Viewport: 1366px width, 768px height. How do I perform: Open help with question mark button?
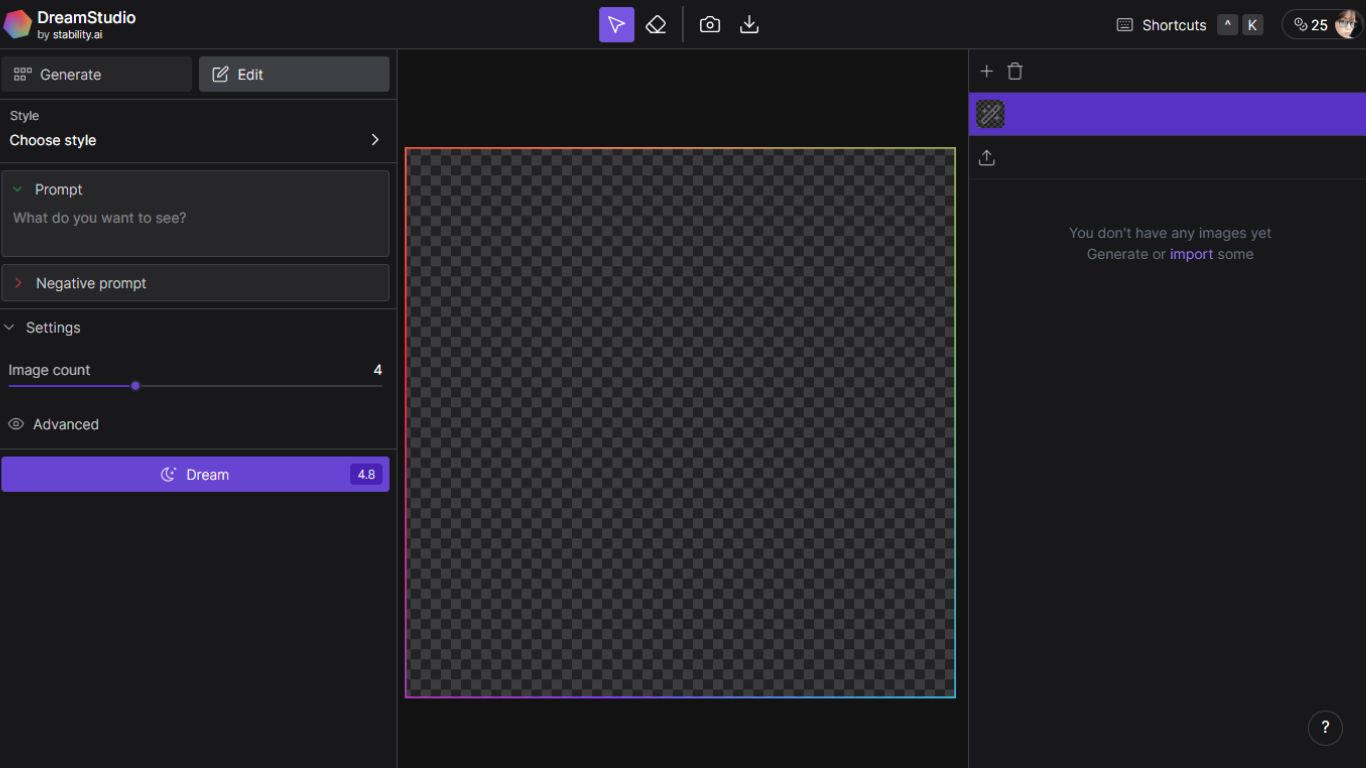1325,728
